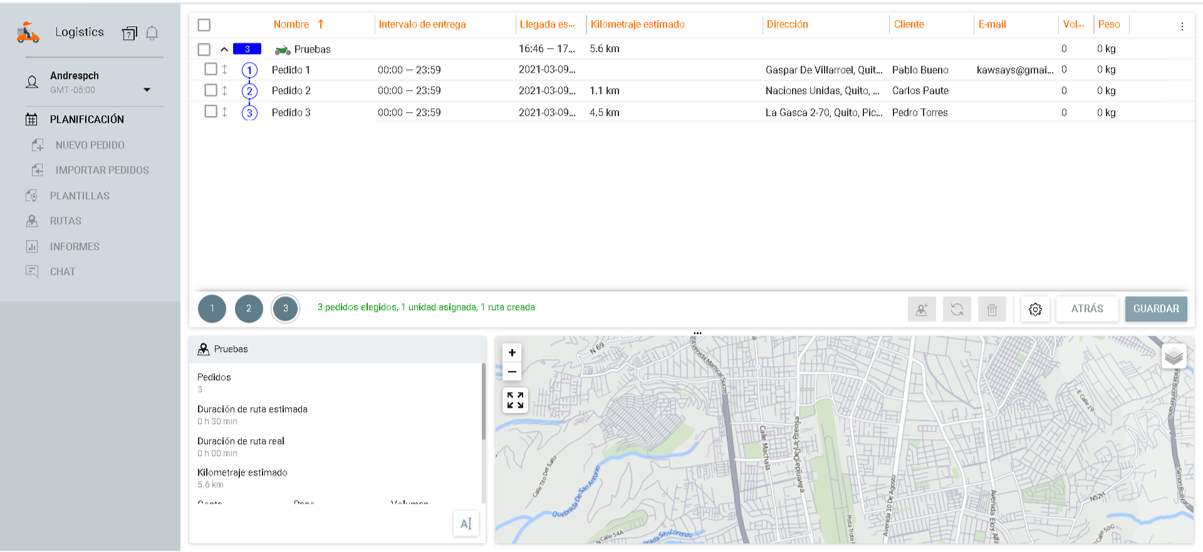
Task: Click address La Gasca 2-70, Quito
Action: [824, 112]
